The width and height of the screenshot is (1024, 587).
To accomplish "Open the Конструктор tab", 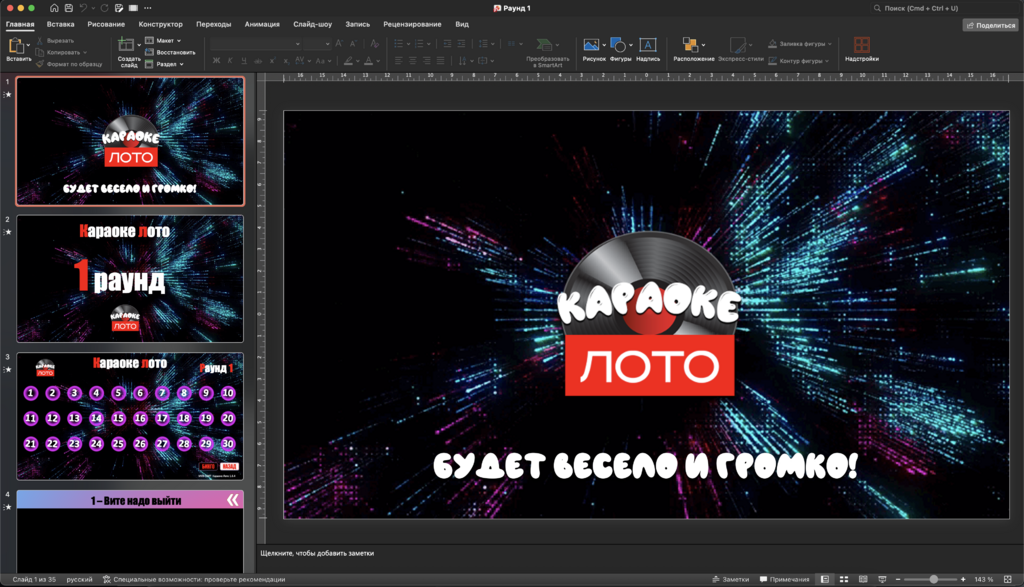I will 161,24.
